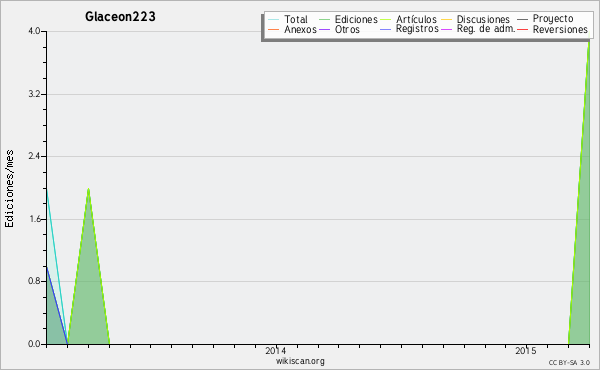Click the dark blue Registros line
The width and height of the screenshot is (600, 370).
(57, 305)
